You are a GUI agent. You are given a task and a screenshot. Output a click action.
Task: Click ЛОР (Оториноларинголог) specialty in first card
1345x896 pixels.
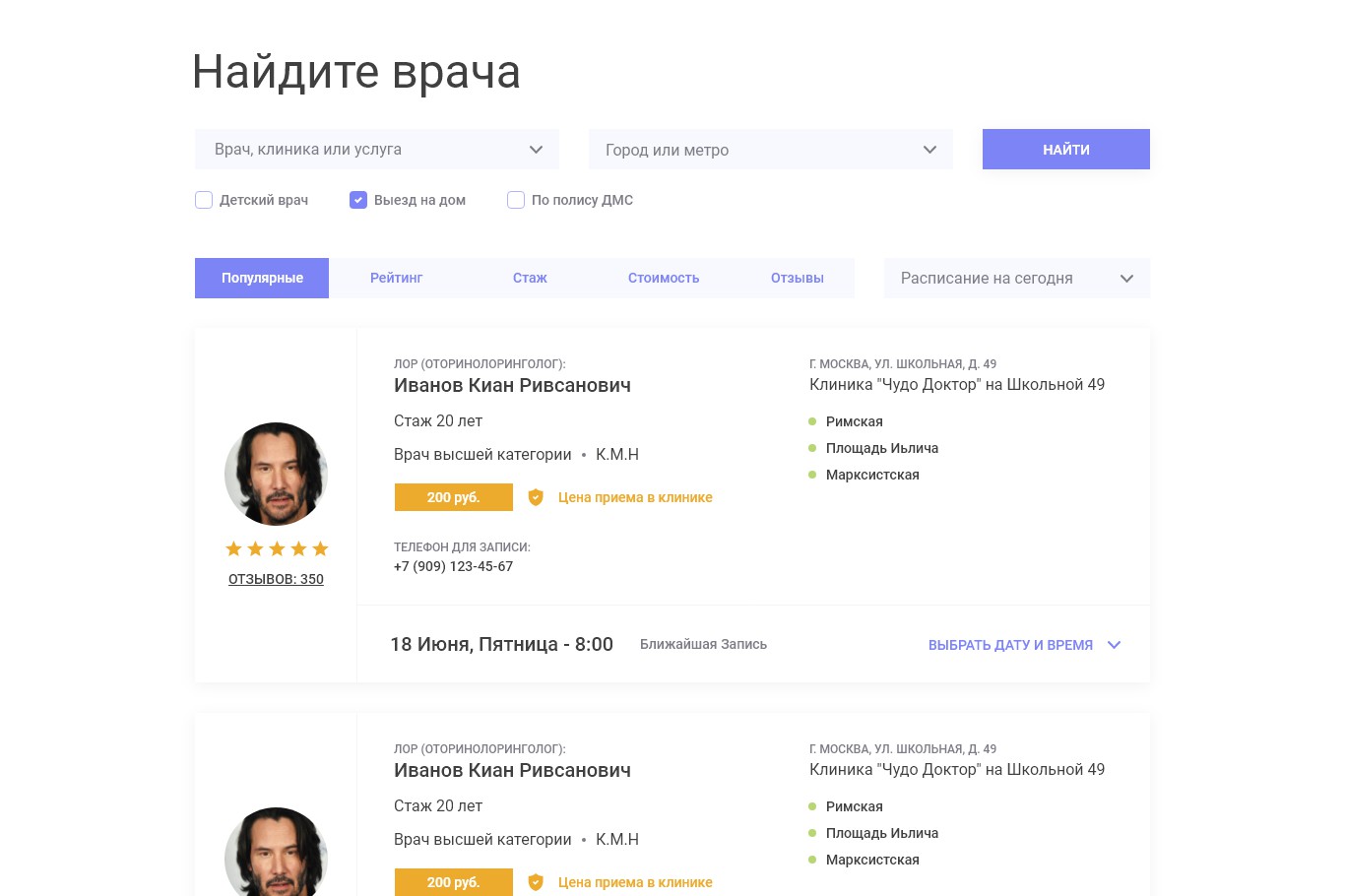click(x=480, y=363)
